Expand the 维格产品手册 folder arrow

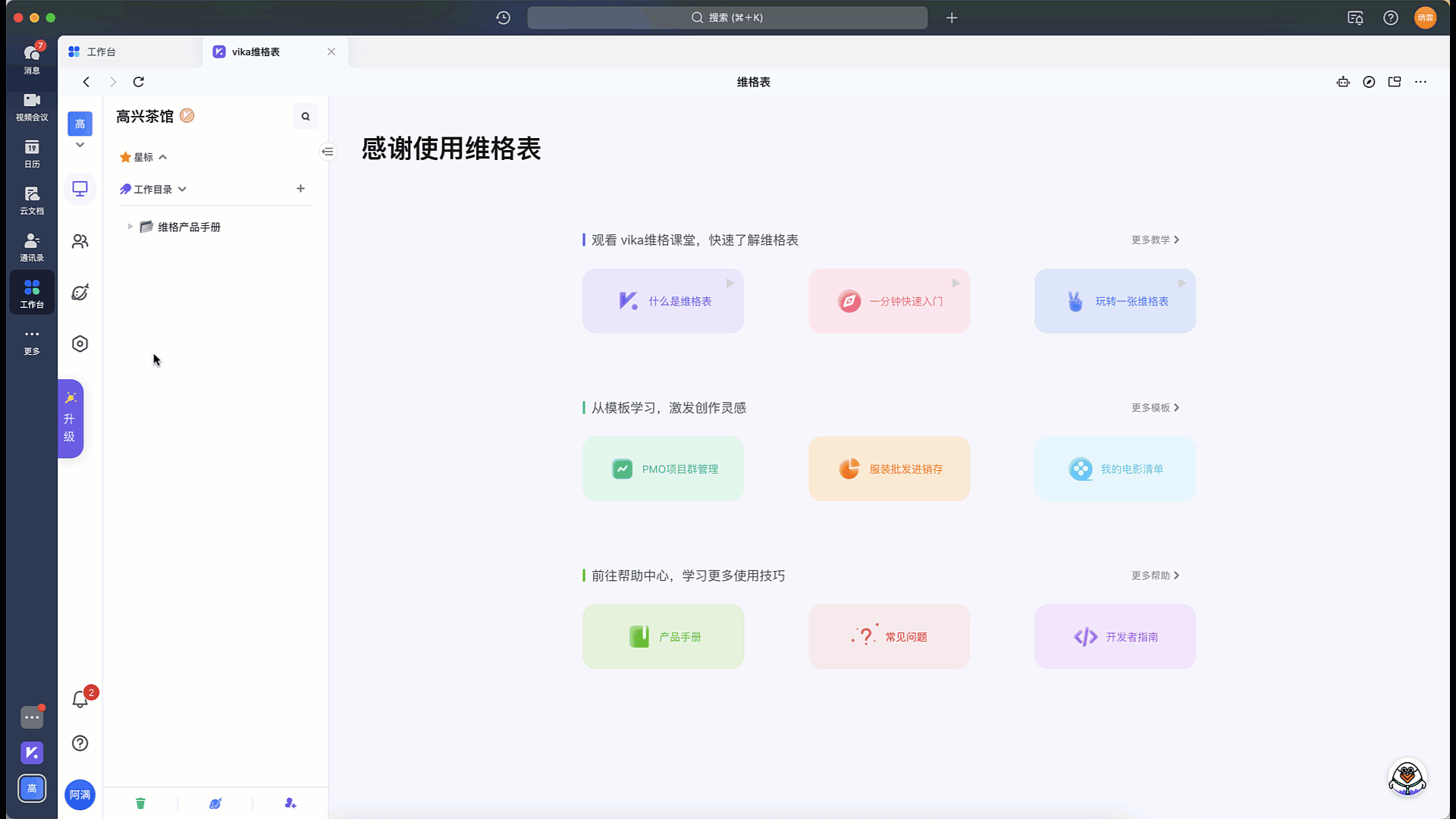click(x=130, y=227)
